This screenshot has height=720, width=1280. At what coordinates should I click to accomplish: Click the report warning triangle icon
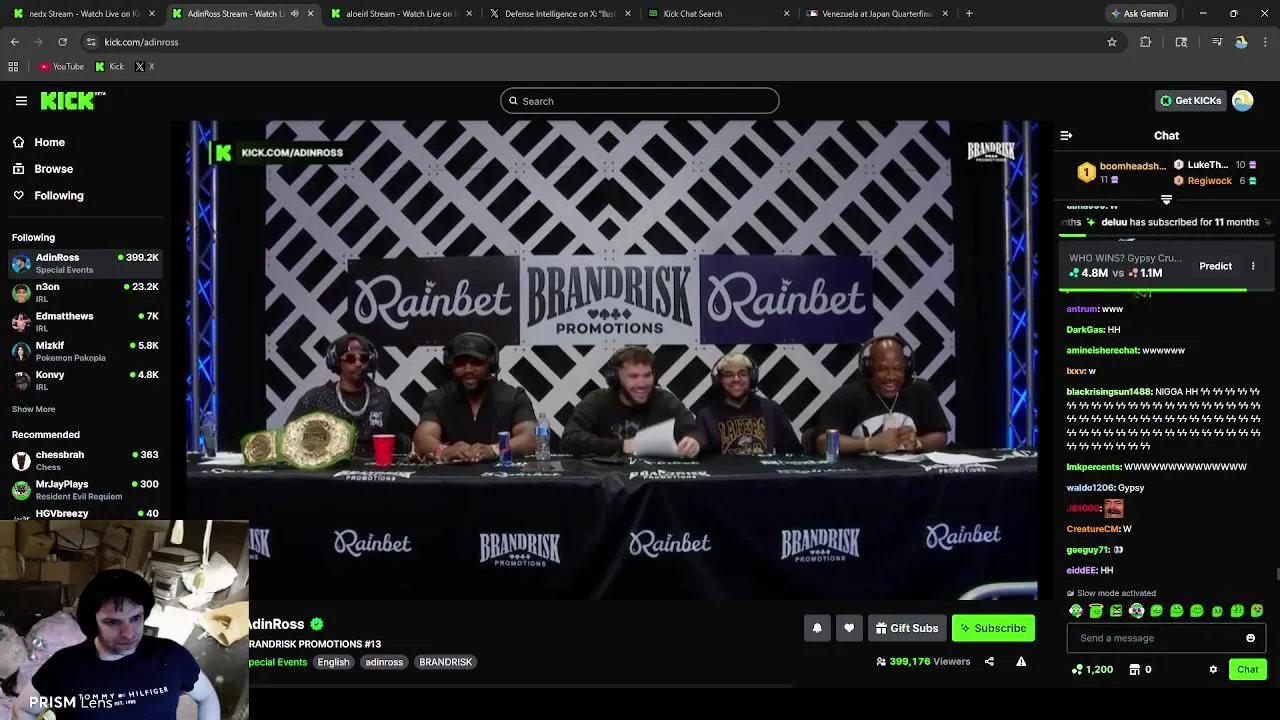(x=1021, y=661)
